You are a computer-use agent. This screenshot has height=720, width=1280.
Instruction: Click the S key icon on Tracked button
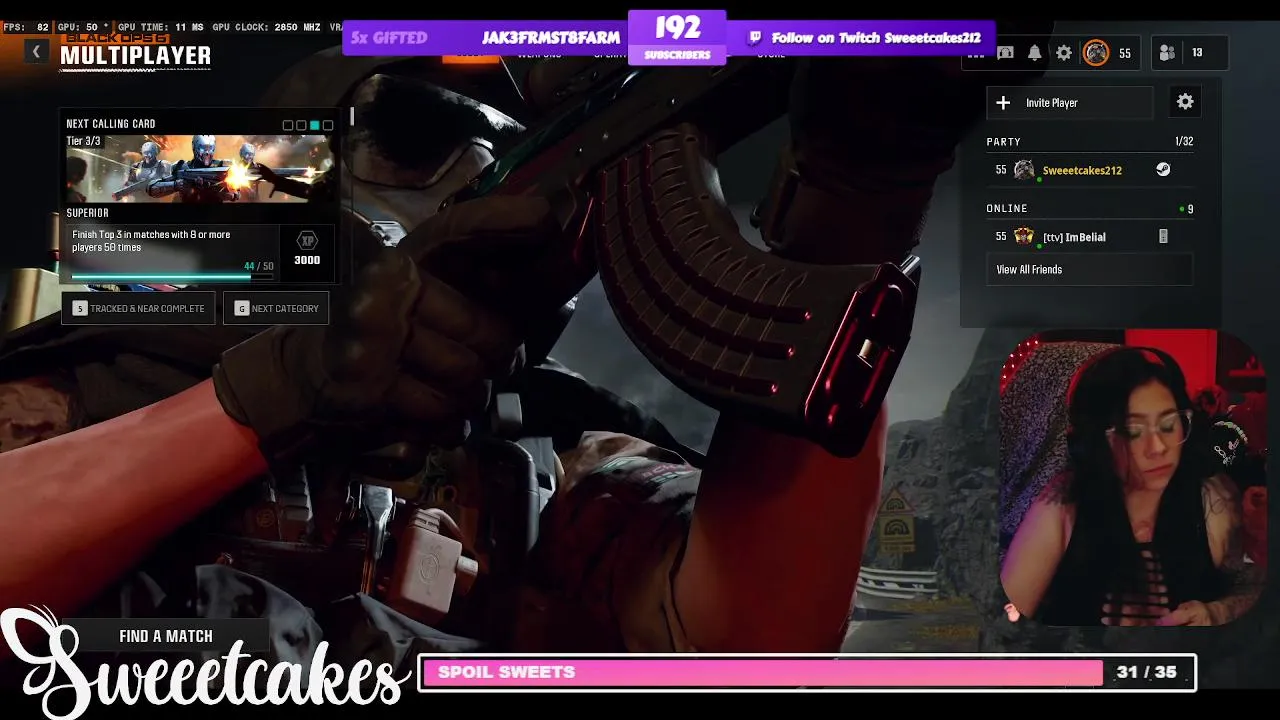80,308
